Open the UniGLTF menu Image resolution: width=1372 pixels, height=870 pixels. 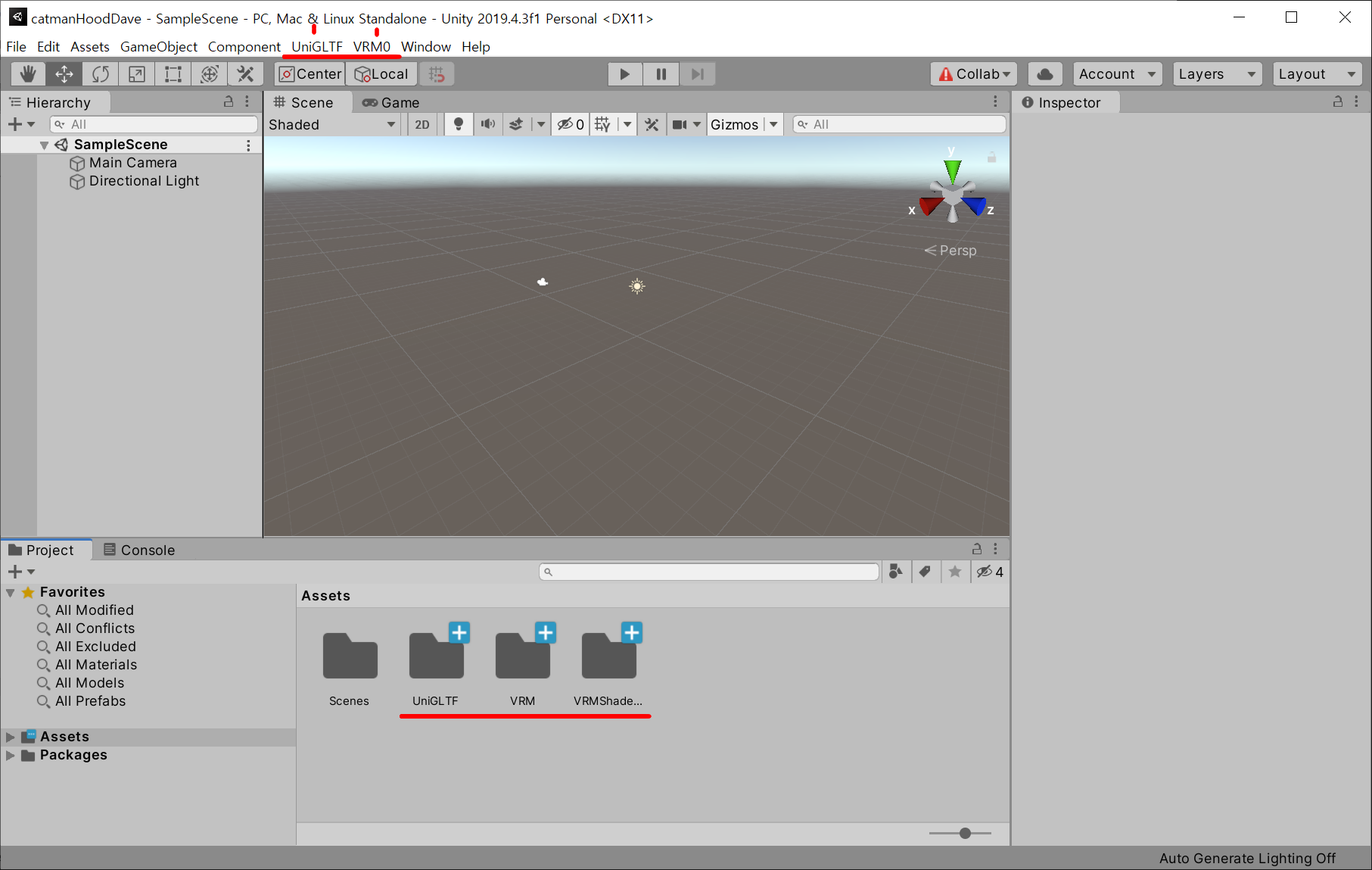click(x=317, y=47)
